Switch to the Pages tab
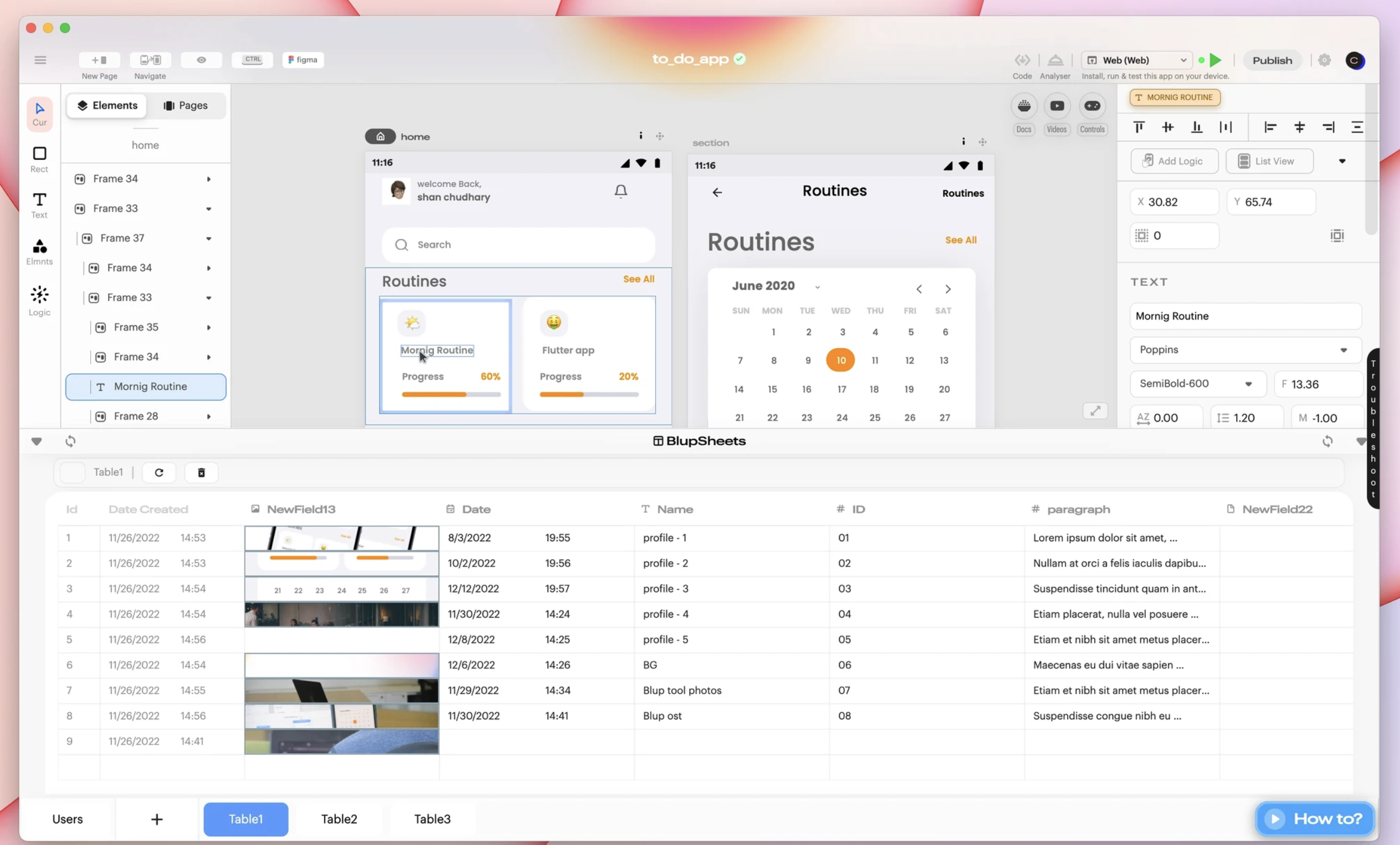The height and width of the screenshot is (845, 1400). (186, 105)
